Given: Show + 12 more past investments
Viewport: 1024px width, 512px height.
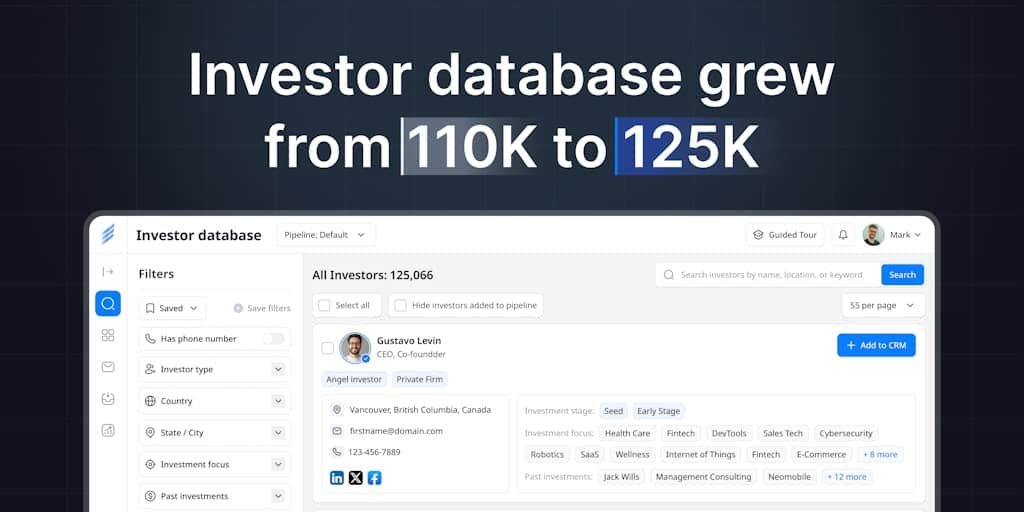Looking at the screenshot, I should (x=847, y=477).
